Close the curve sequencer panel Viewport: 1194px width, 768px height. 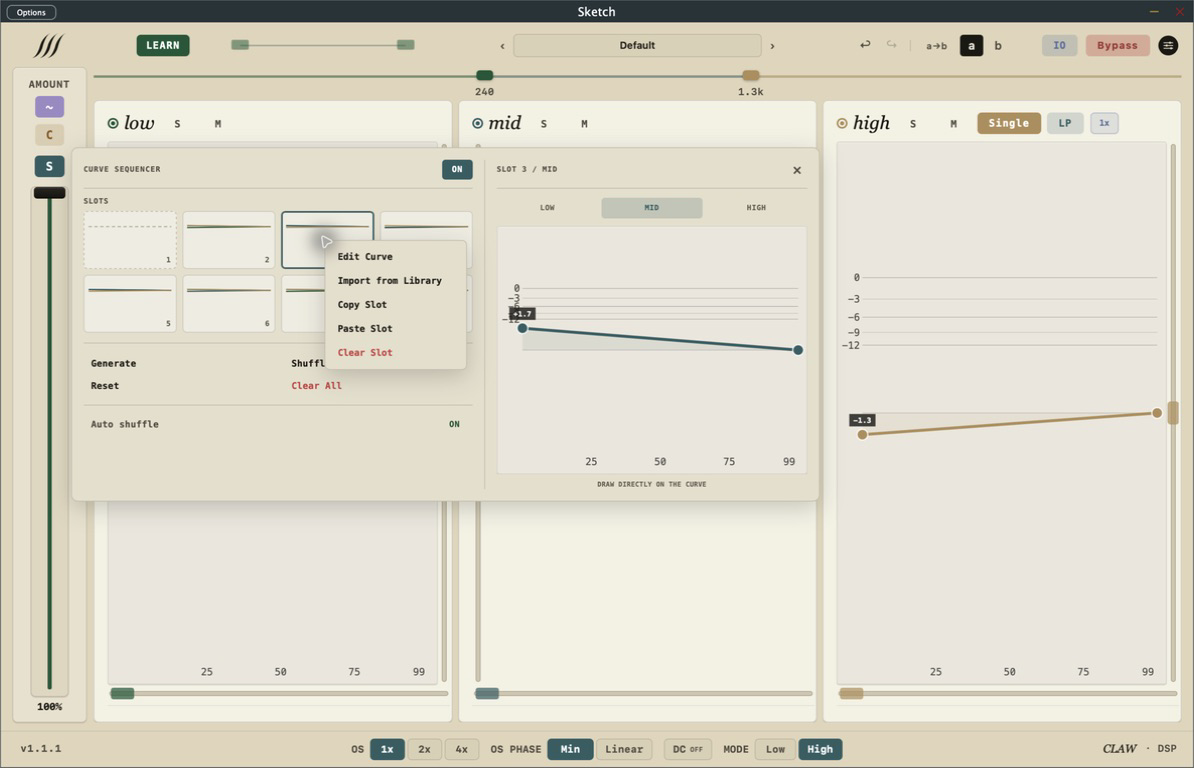click(x=797, y=170)
